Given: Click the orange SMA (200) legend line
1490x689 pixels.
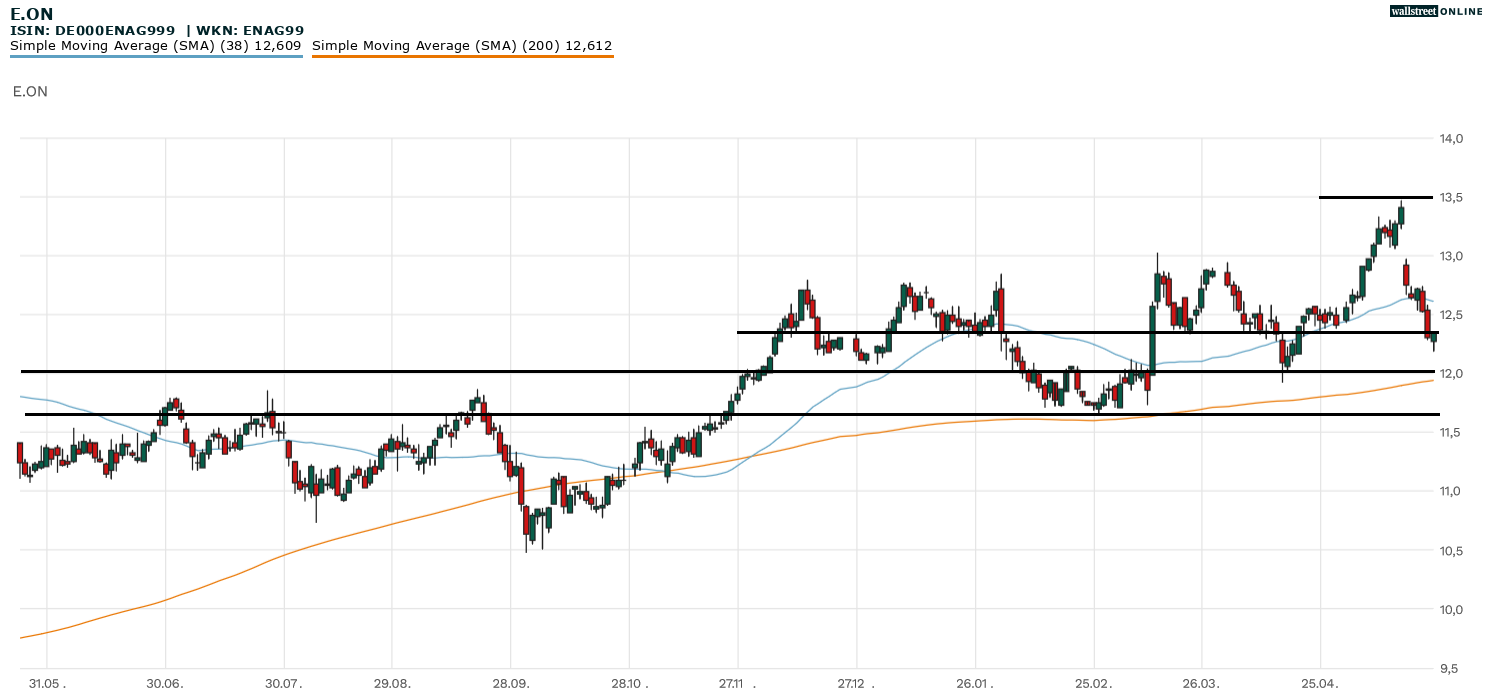Looking at the screenshot, I should pyautogui.click(x=462, y=57).
